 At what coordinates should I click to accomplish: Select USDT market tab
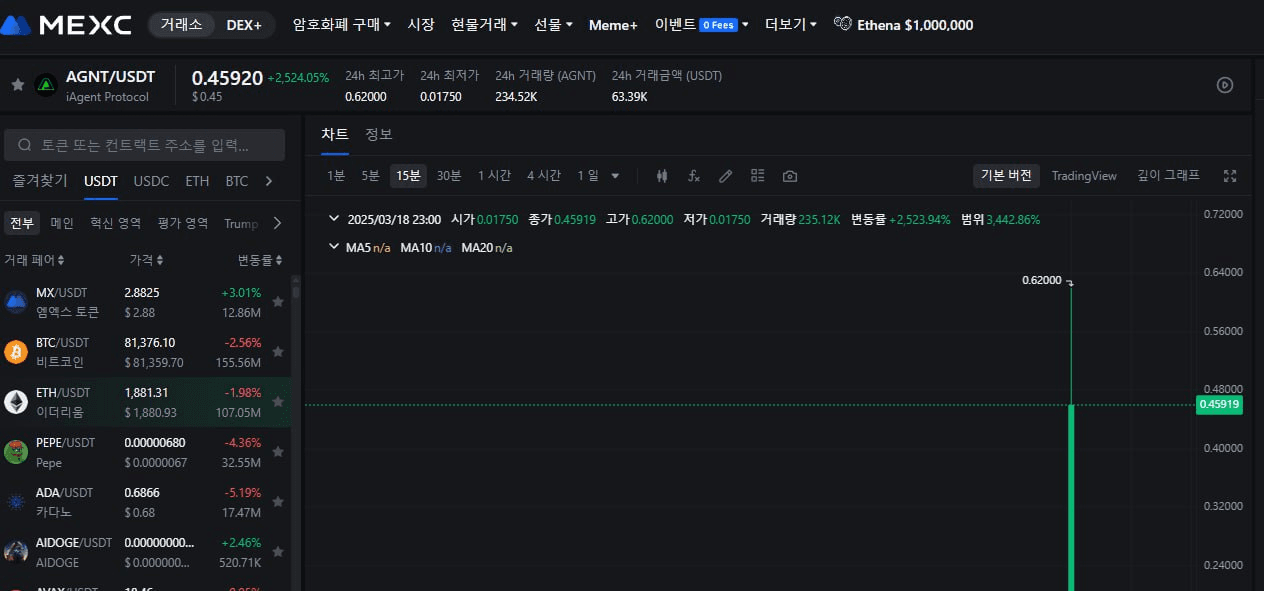(x=101, y=181)
